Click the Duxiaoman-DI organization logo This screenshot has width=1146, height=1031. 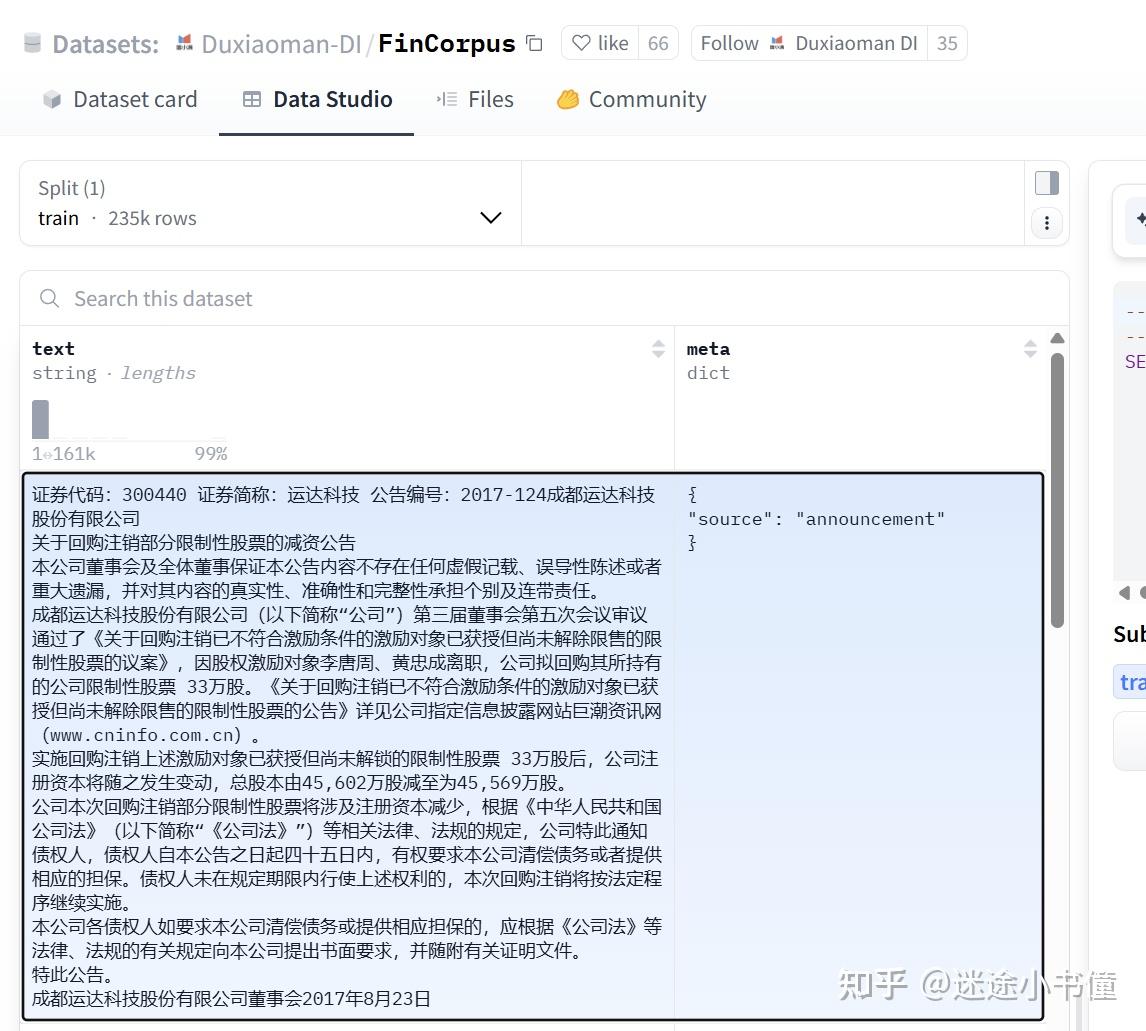click(x=183, y=43)
